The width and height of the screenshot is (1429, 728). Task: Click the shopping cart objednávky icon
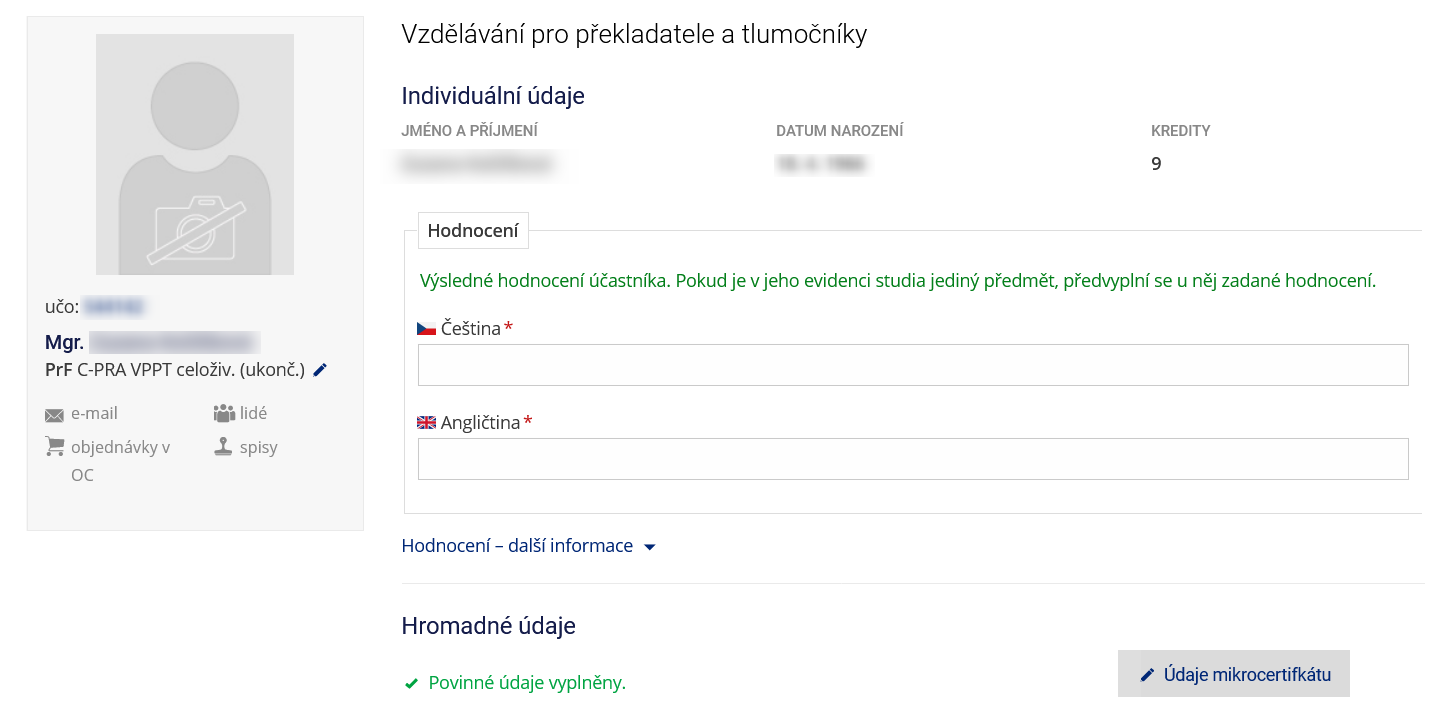(x=54, y=447)
